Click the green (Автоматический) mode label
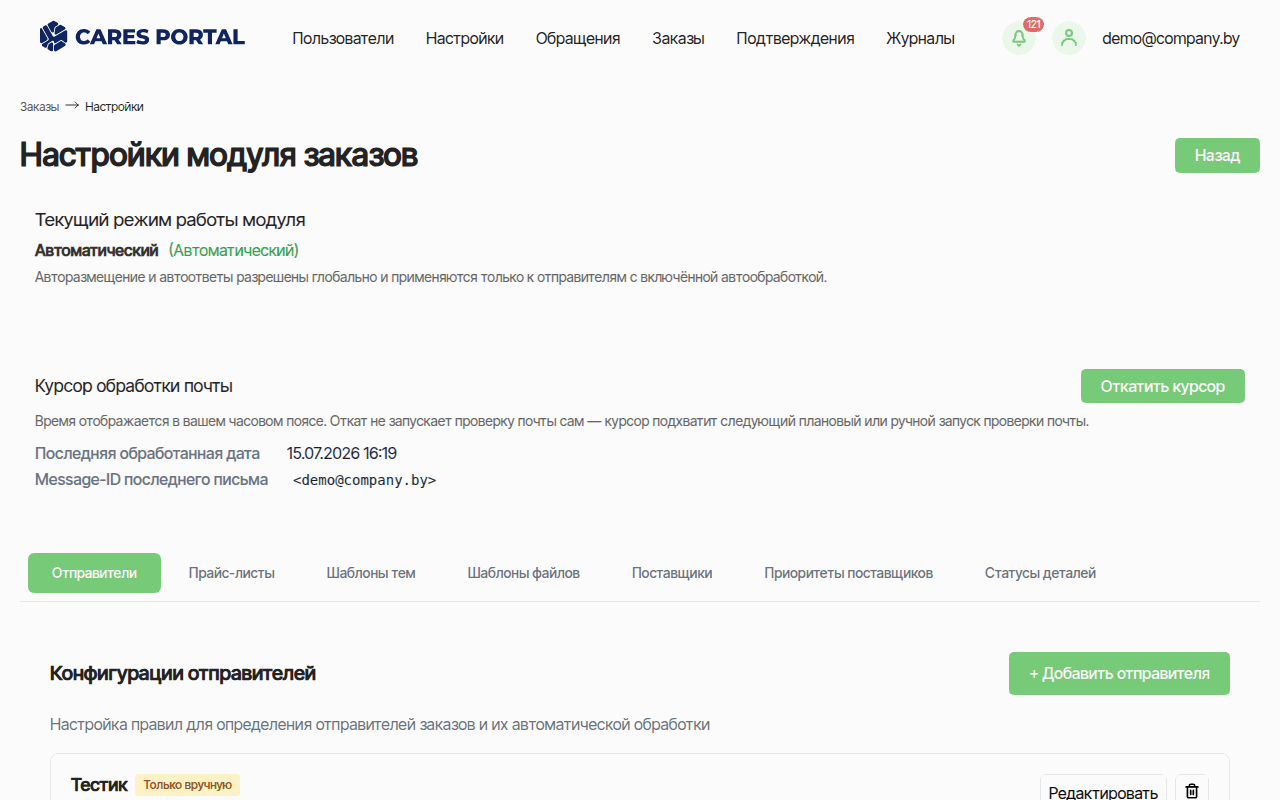The image size is (1280, 800). click(234, 250)
